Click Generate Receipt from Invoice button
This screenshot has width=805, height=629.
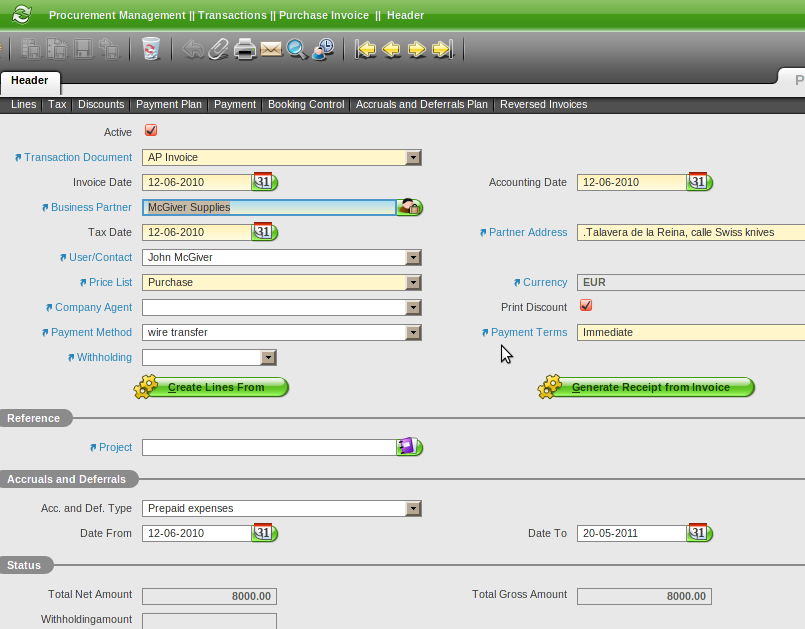pos(647,387)
